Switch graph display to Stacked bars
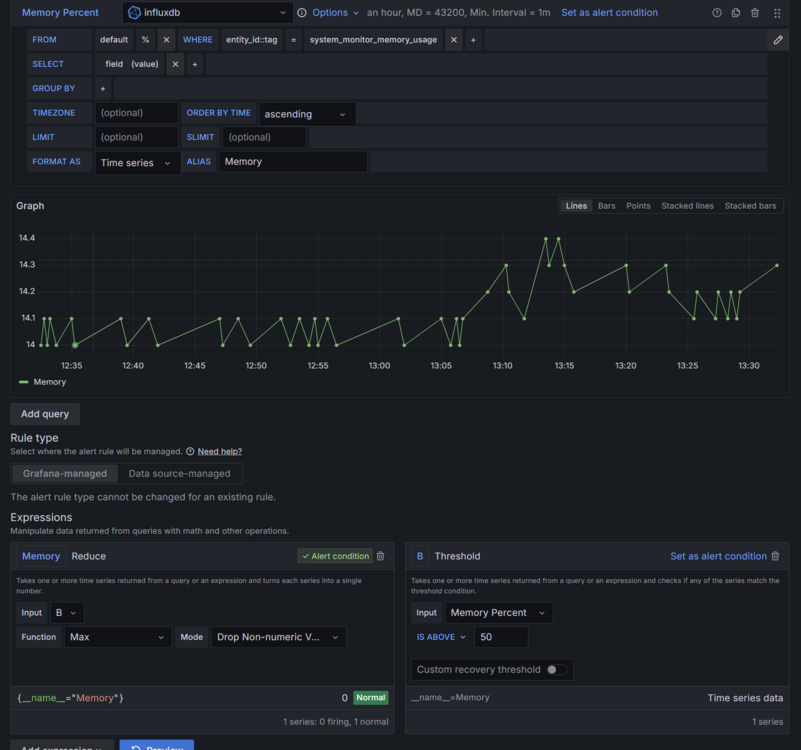Screen dimensions: 801x750 (750, 206)
